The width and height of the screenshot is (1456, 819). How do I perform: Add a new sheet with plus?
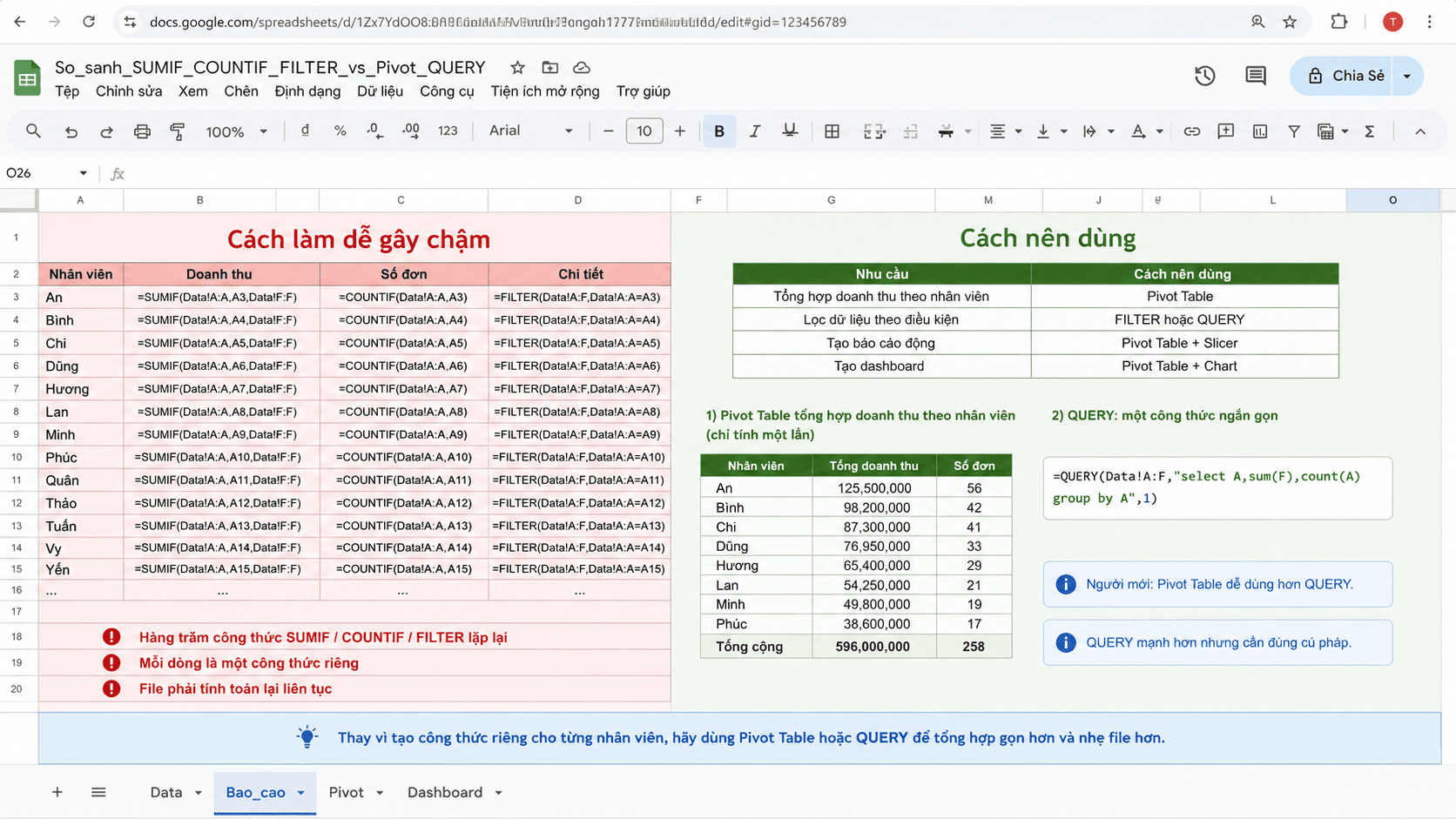(x=57, y=792)
